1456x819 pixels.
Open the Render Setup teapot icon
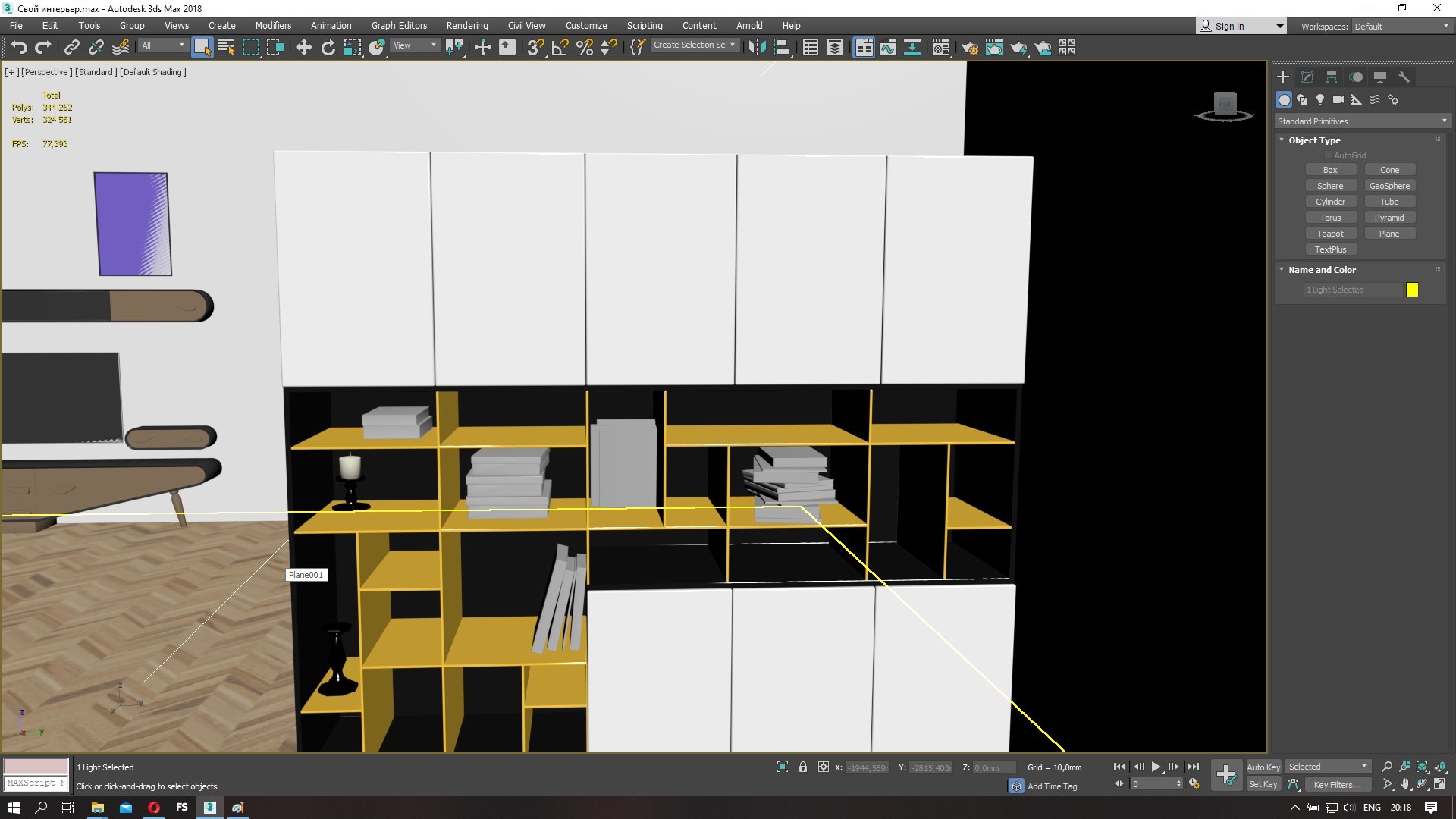click(969, 48)
